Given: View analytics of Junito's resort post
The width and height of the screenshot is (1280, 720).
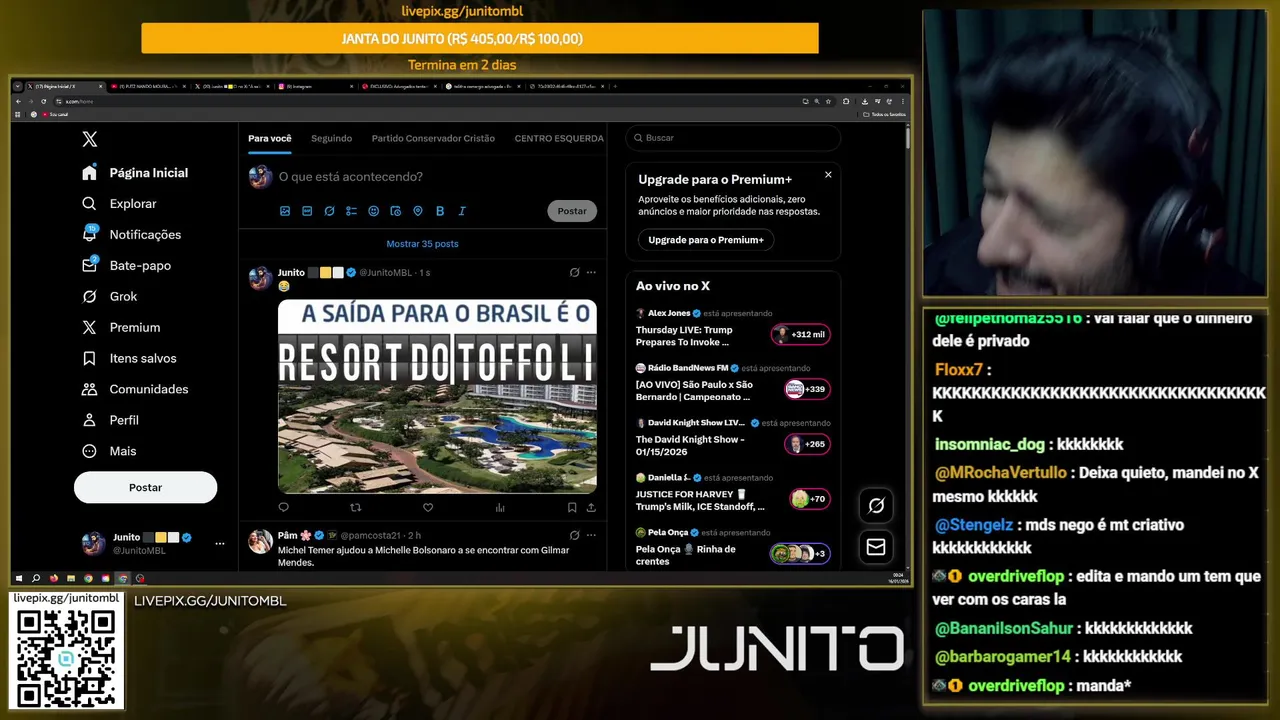Looking at the screenshot, I should pos(500,508).
